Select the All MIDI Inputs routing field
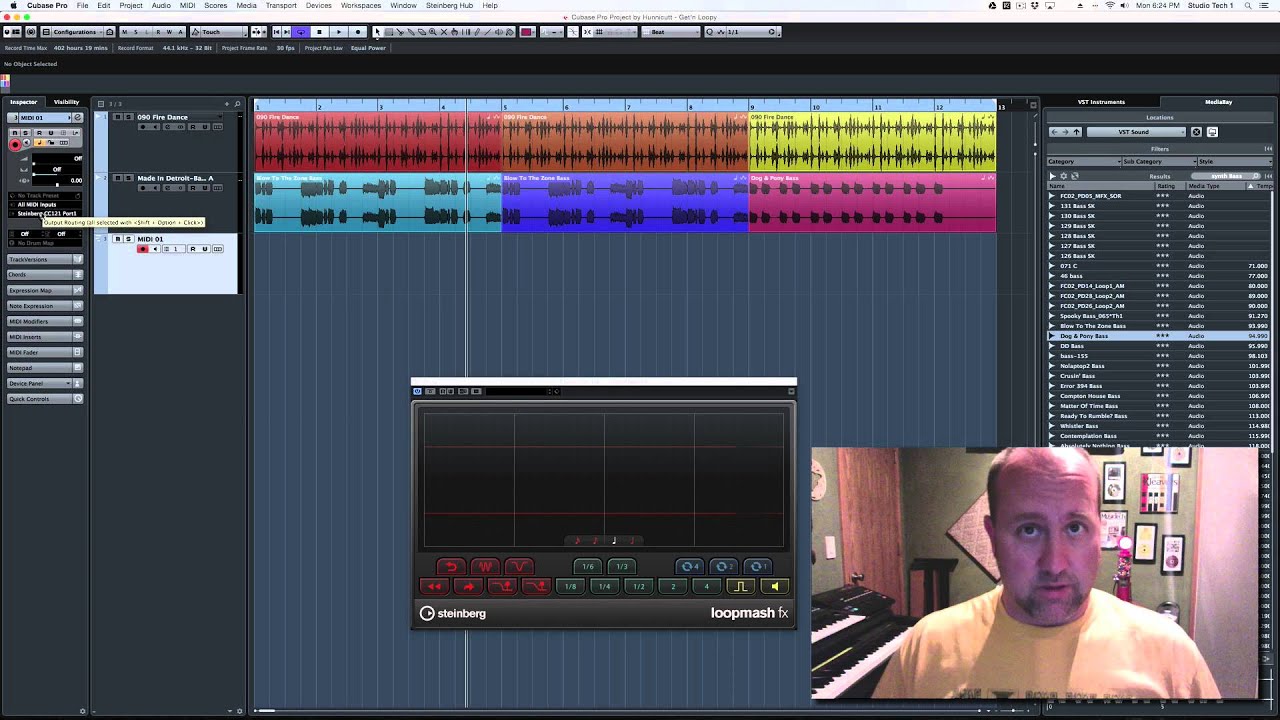Viewport: 1280px width, 720px height. click(45, 204)
